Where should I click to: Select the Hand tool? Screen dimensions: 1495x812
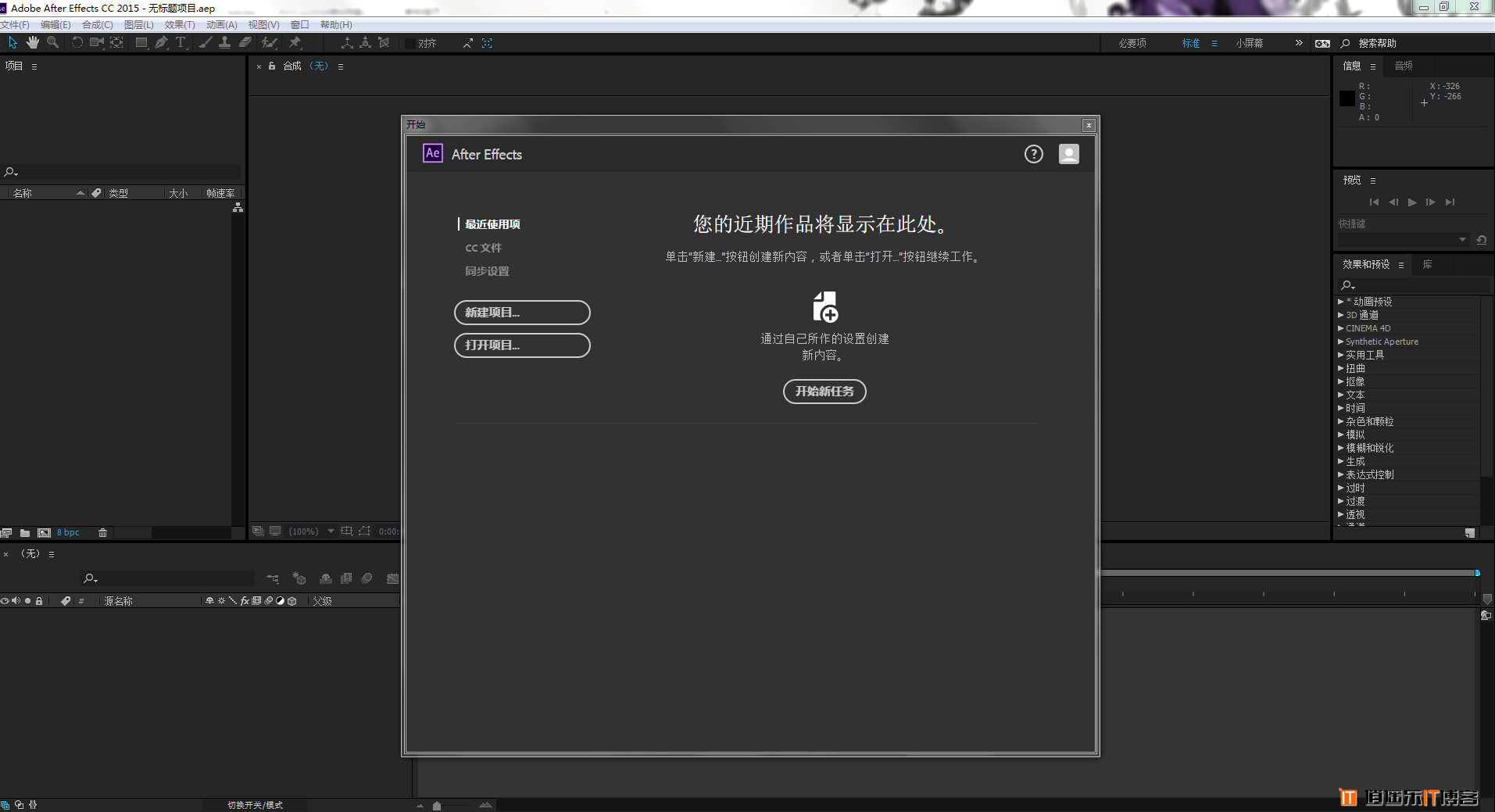(x=32, y=42)
